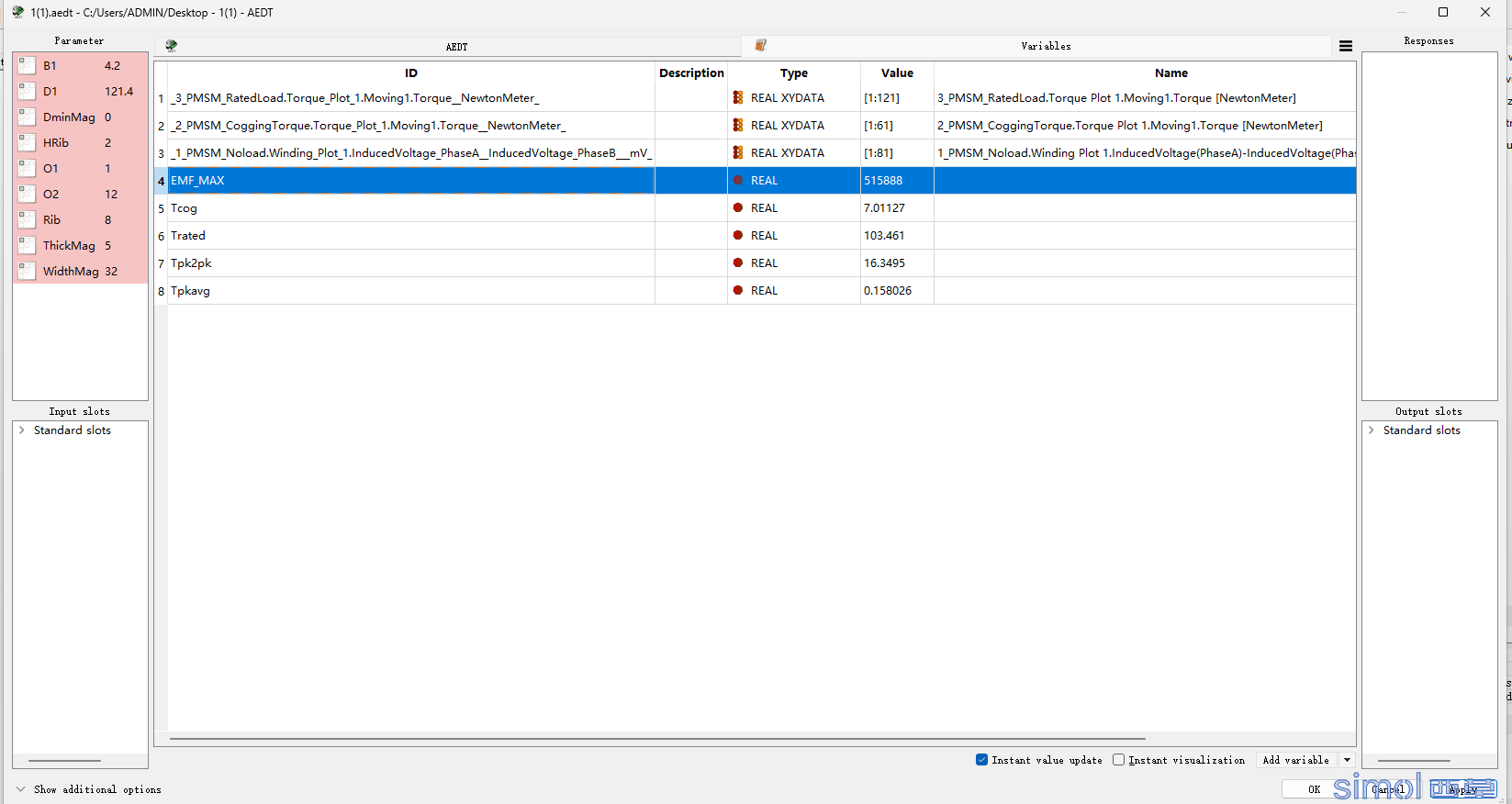Screen dimensions: 1512x804
Task: Click the output slots horizontal scrollbar
Action: 1414,761
